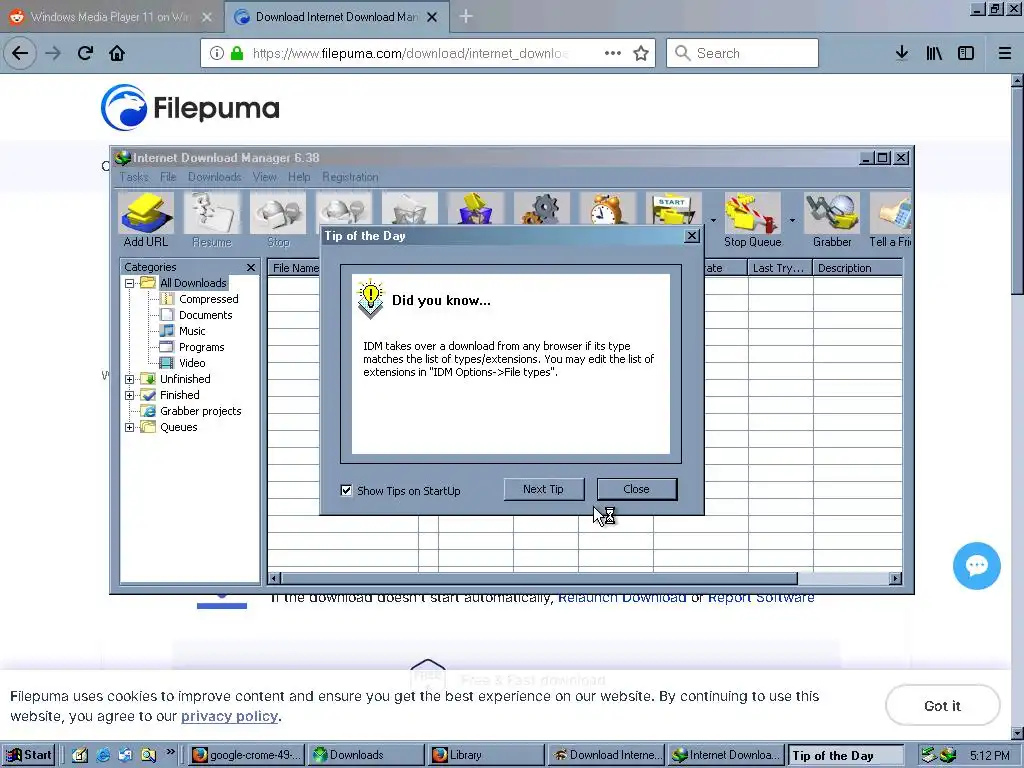Click the Description column header
The width and height of the screenshot is (1024, 768).
pos(858,268)
